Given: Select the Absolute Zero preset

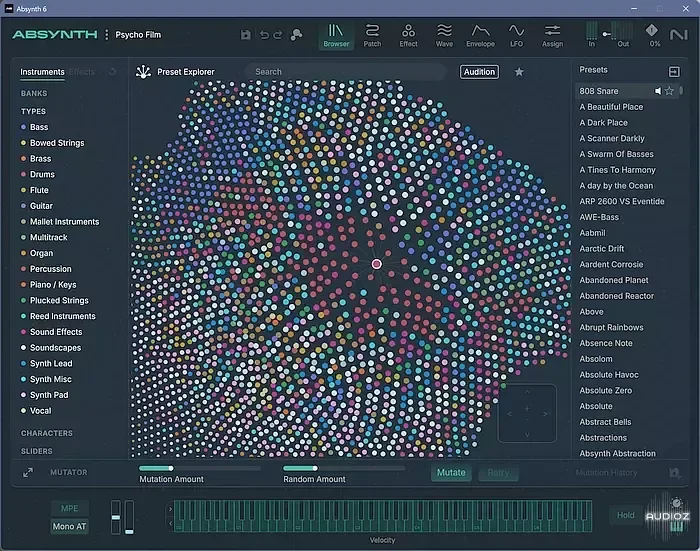Looking at the screenshot, I should (606, 391).
